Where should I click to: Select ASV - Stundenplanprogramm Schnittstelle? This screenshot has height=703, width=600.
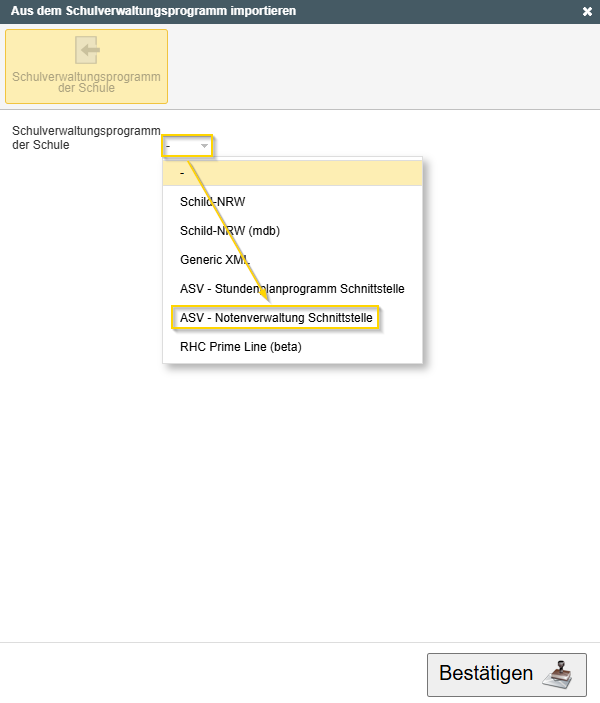point(292,289)
